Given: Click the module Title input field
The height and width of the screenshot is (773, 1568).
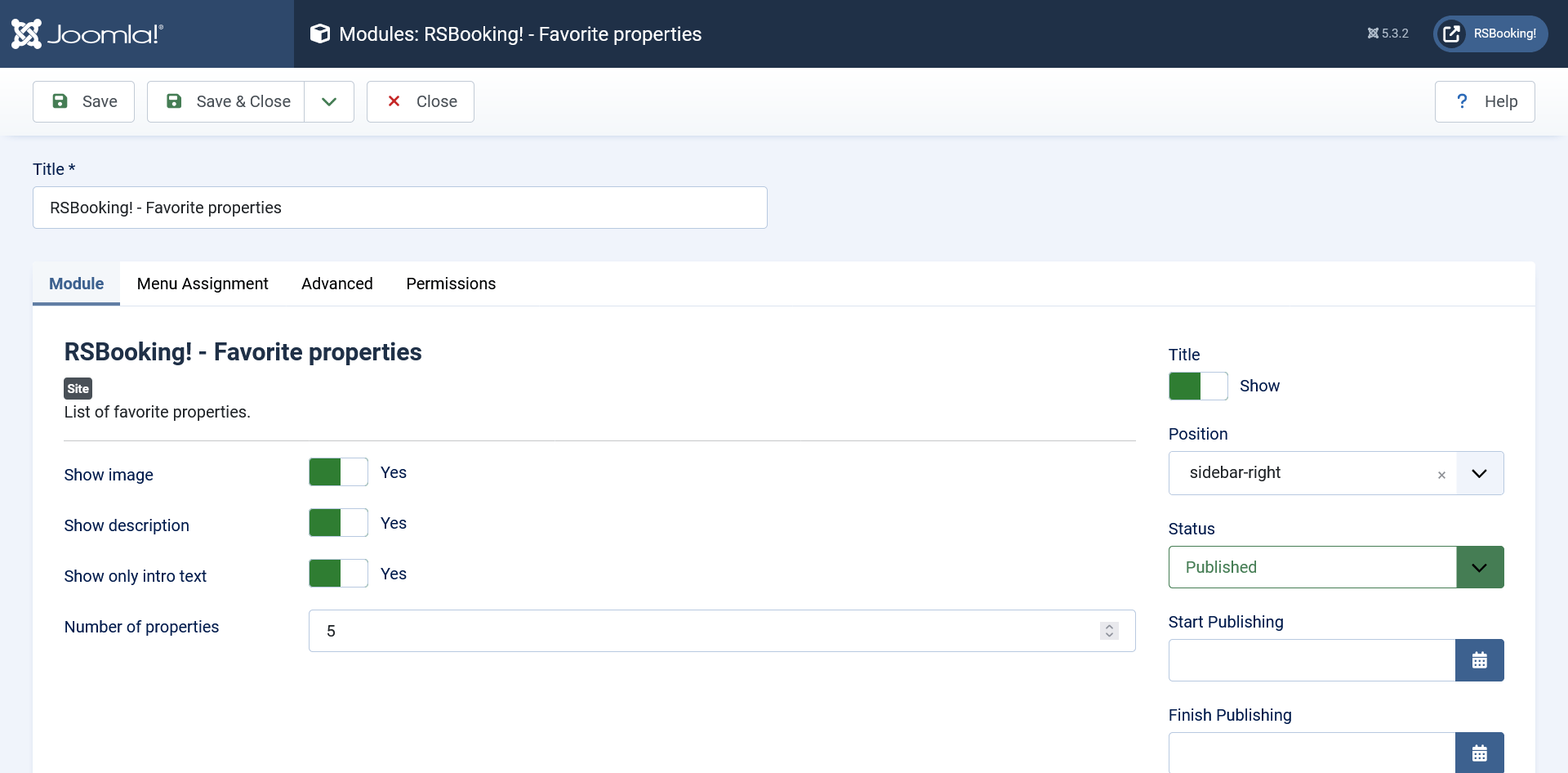Looking at the screenshot, I should click(400, 208).
